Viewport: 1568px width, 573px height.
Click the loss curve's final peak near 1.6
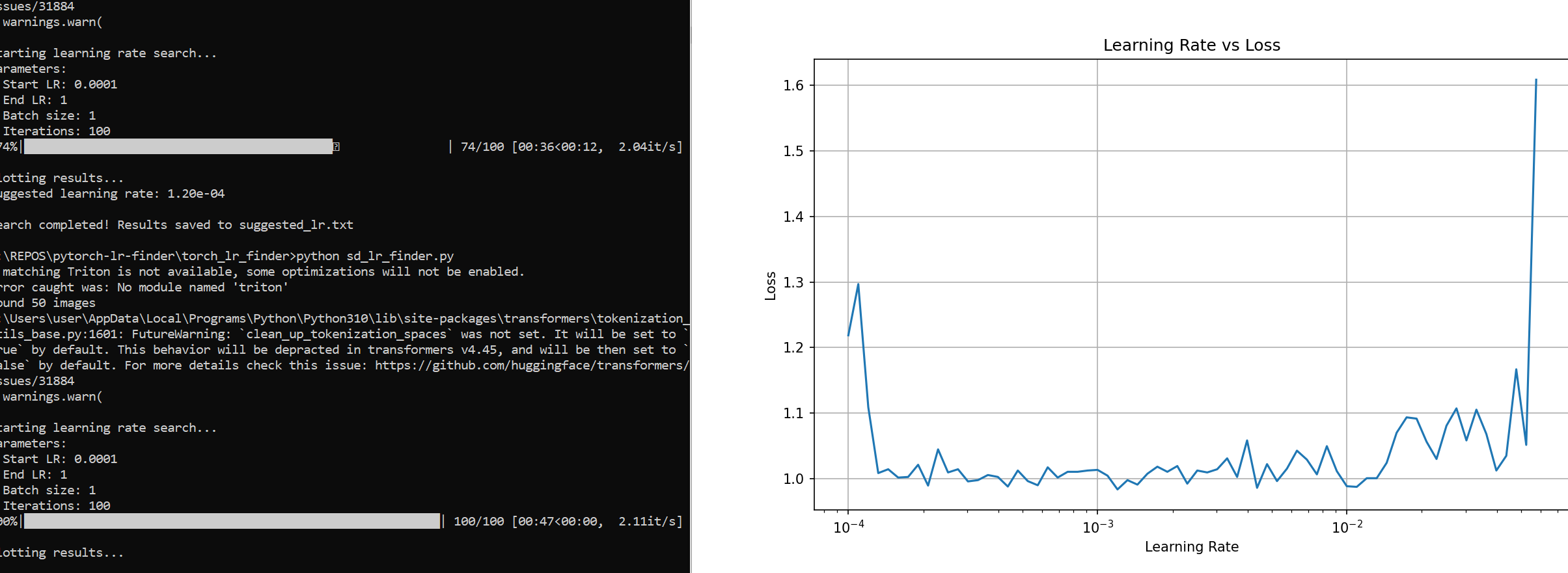pos(1536,80)
